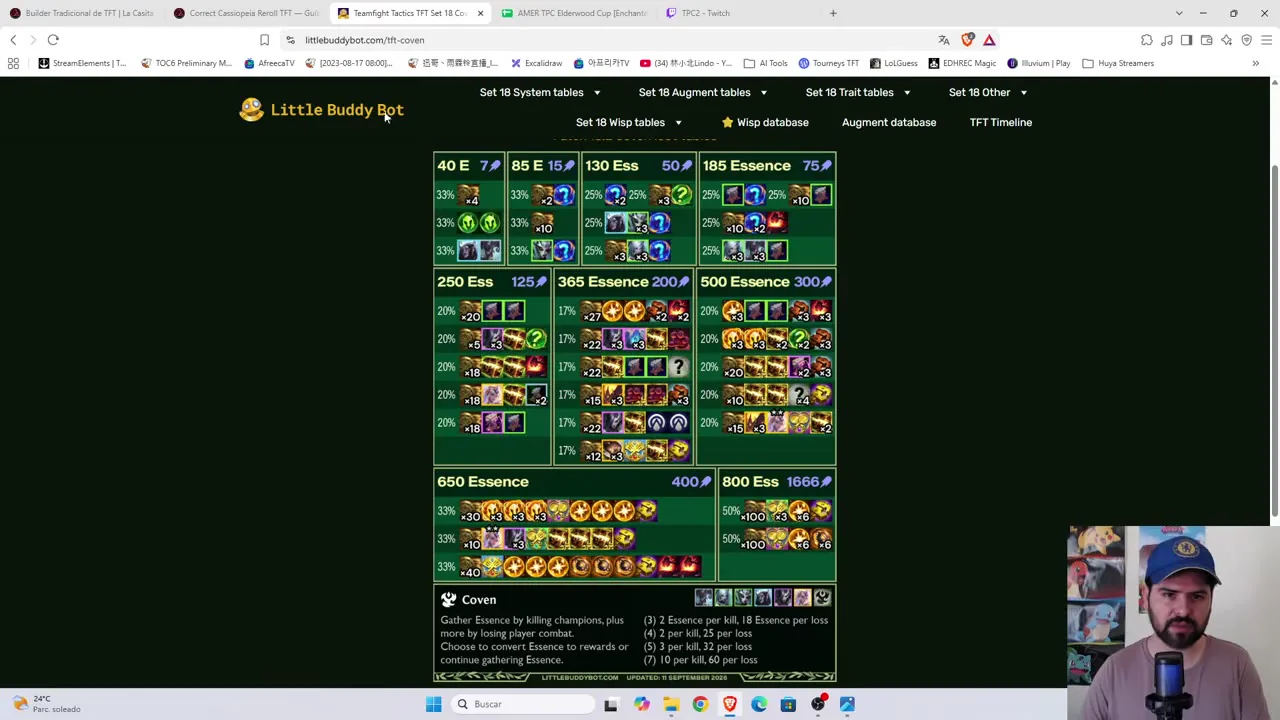Screen dimensions: 1280x720
Task: Go to the Augment database link
Action: (x=889, y=122)
